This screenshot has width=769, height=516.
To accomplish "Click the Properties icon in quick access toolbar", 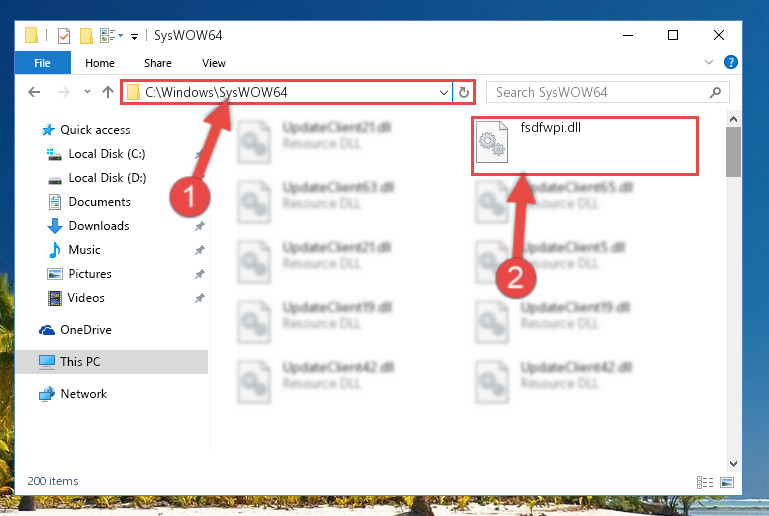I will click(64, 36).
